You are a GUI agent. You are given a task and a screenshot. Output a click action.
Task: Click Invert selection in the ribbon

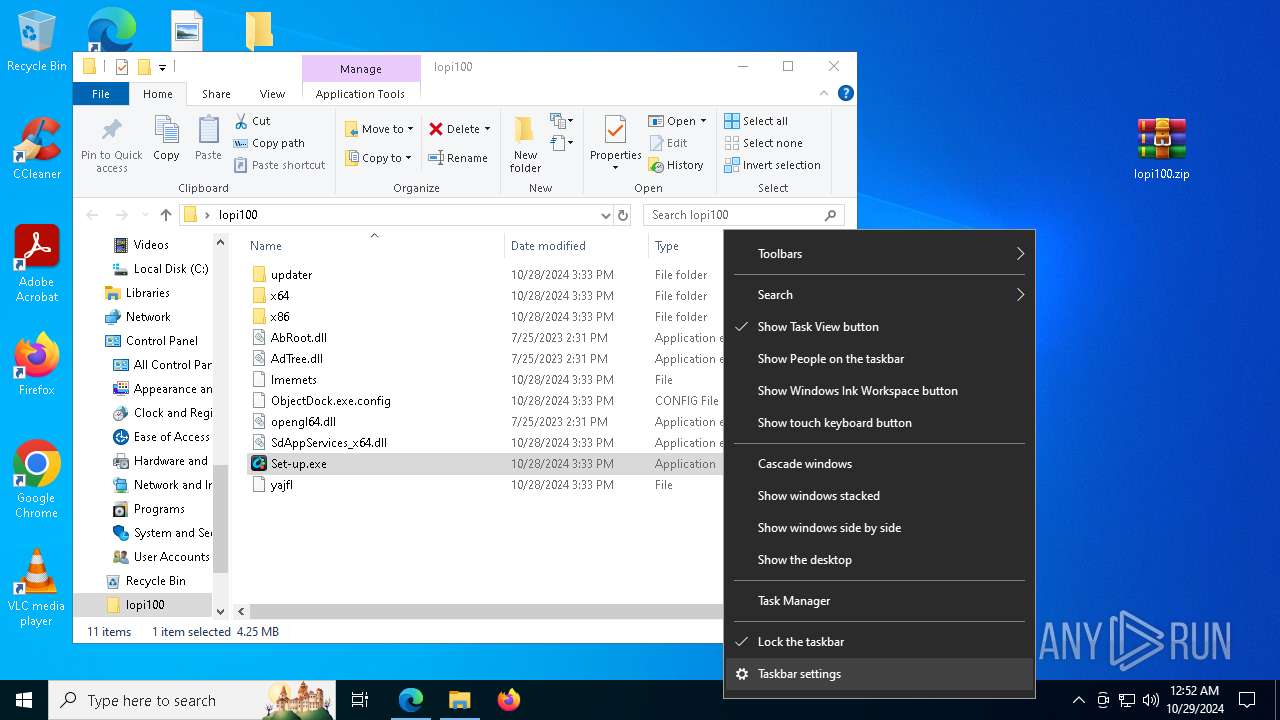pyautogui.click(x=772, y=165)
